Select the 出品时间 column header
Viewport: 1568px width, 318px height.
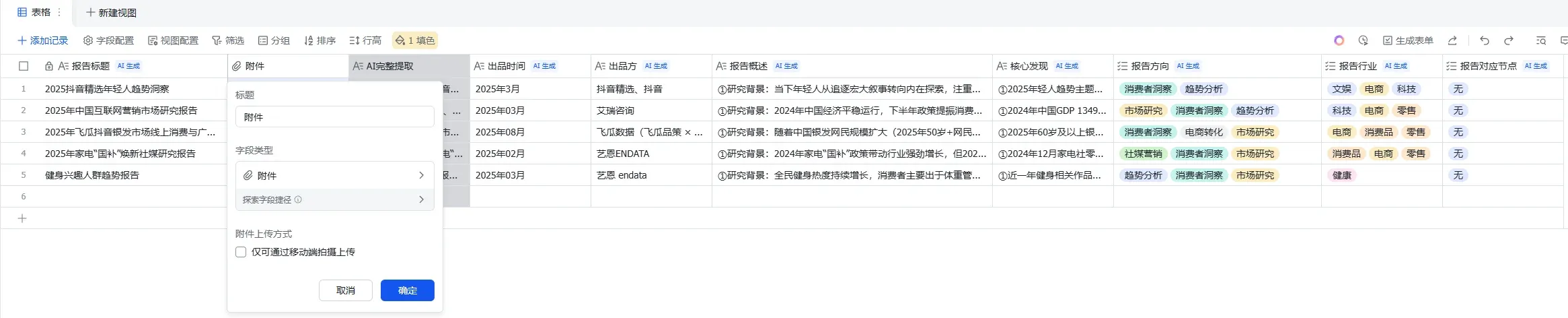(x=530, y=66)
